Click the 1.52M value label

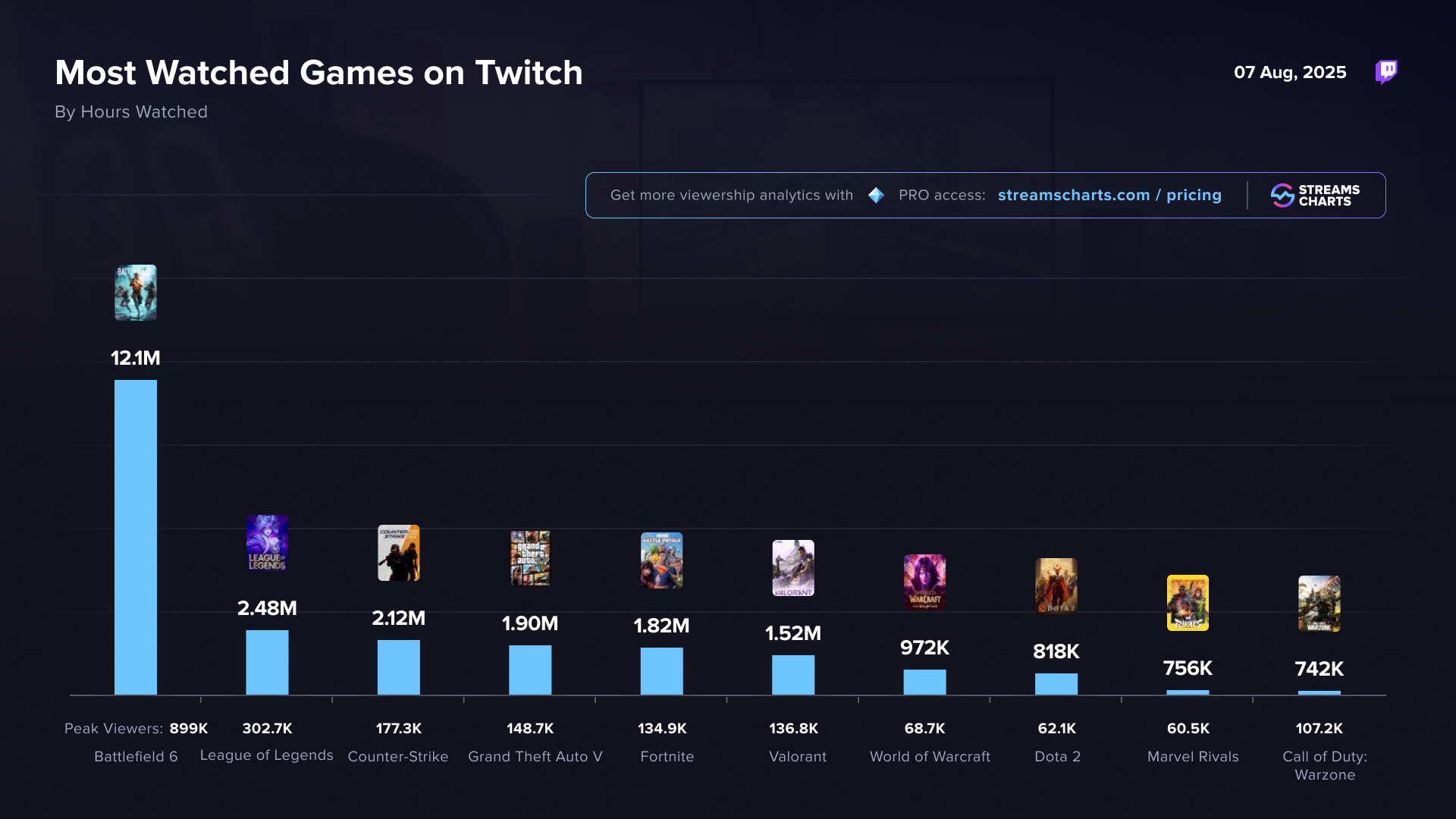point(793,633)
